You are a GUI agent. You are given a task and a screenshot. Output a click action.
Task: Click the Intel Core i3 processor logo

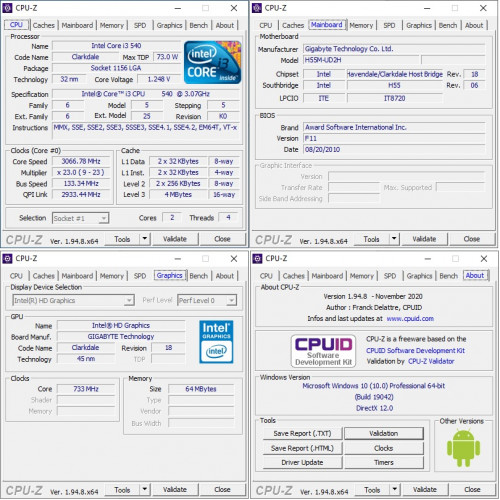click(x=212, y=62)
